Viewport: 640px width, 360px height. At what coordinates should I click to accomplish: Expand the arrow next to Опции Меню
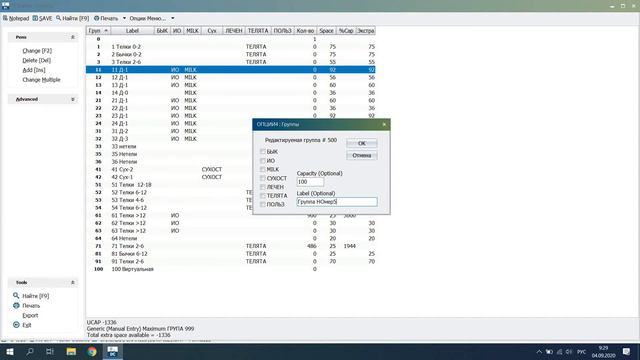[x=173, y=18]
